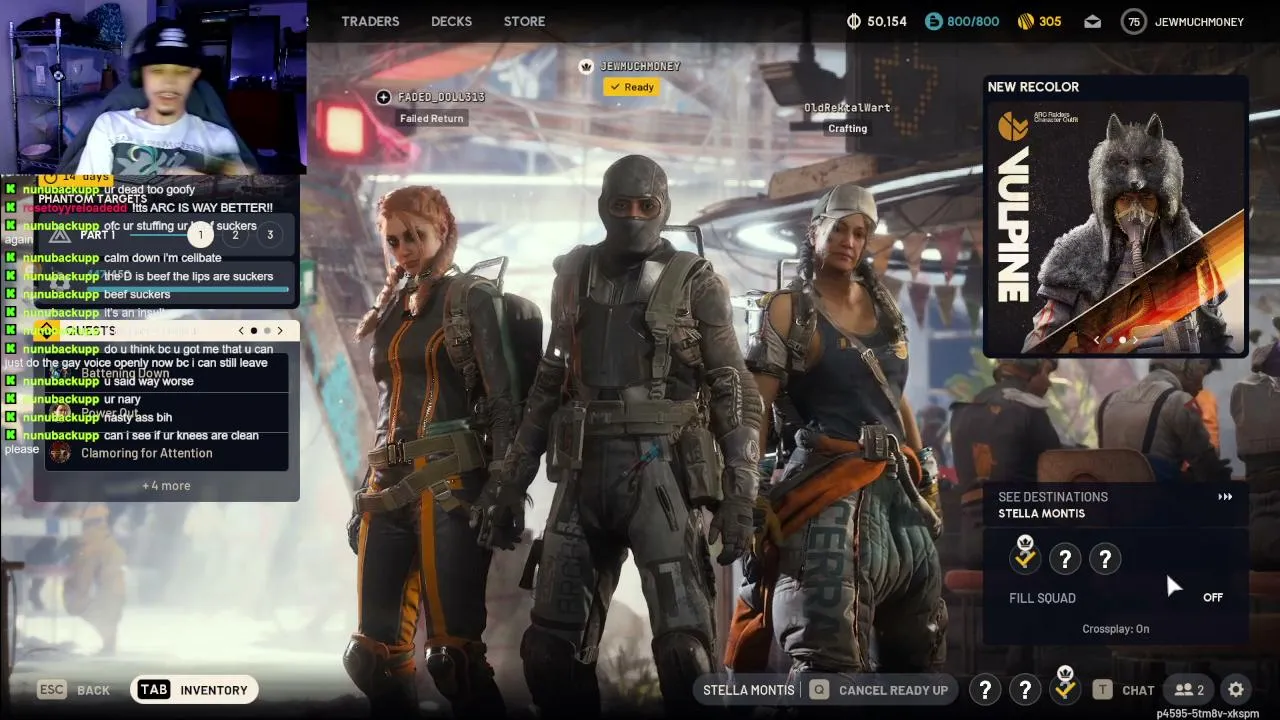This screenshot has height=720, width=1280.
Task: Expand See Destinations with the triple arrow
Action: tap(1225, 497)
